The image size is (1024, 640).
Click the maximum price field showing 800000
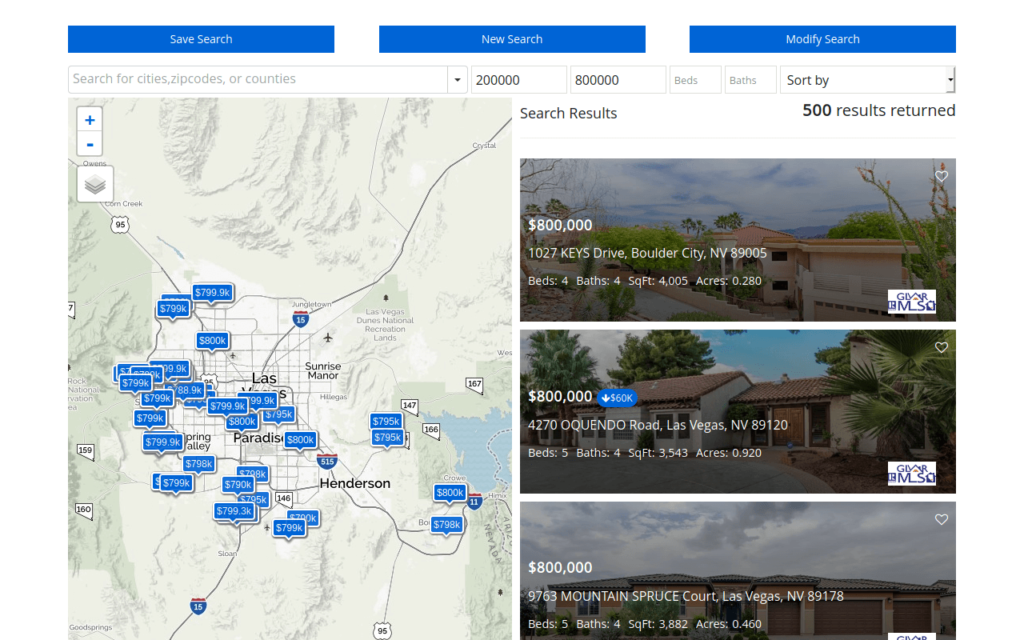[618, 80]
